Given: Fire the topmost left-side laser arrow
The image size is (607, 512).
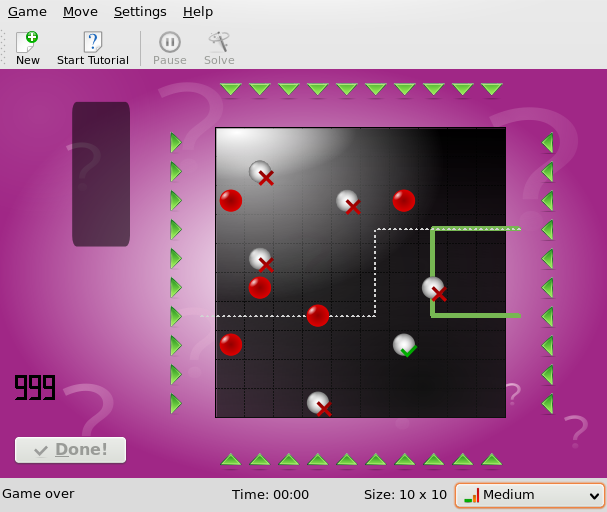Looking at the screenshot, I should coord(176,143).
